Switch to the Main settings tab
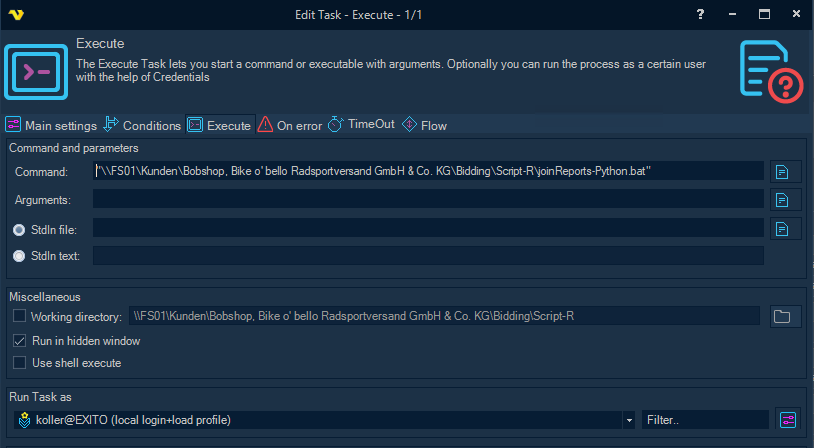The image size is (814, 448). [52, 126]
